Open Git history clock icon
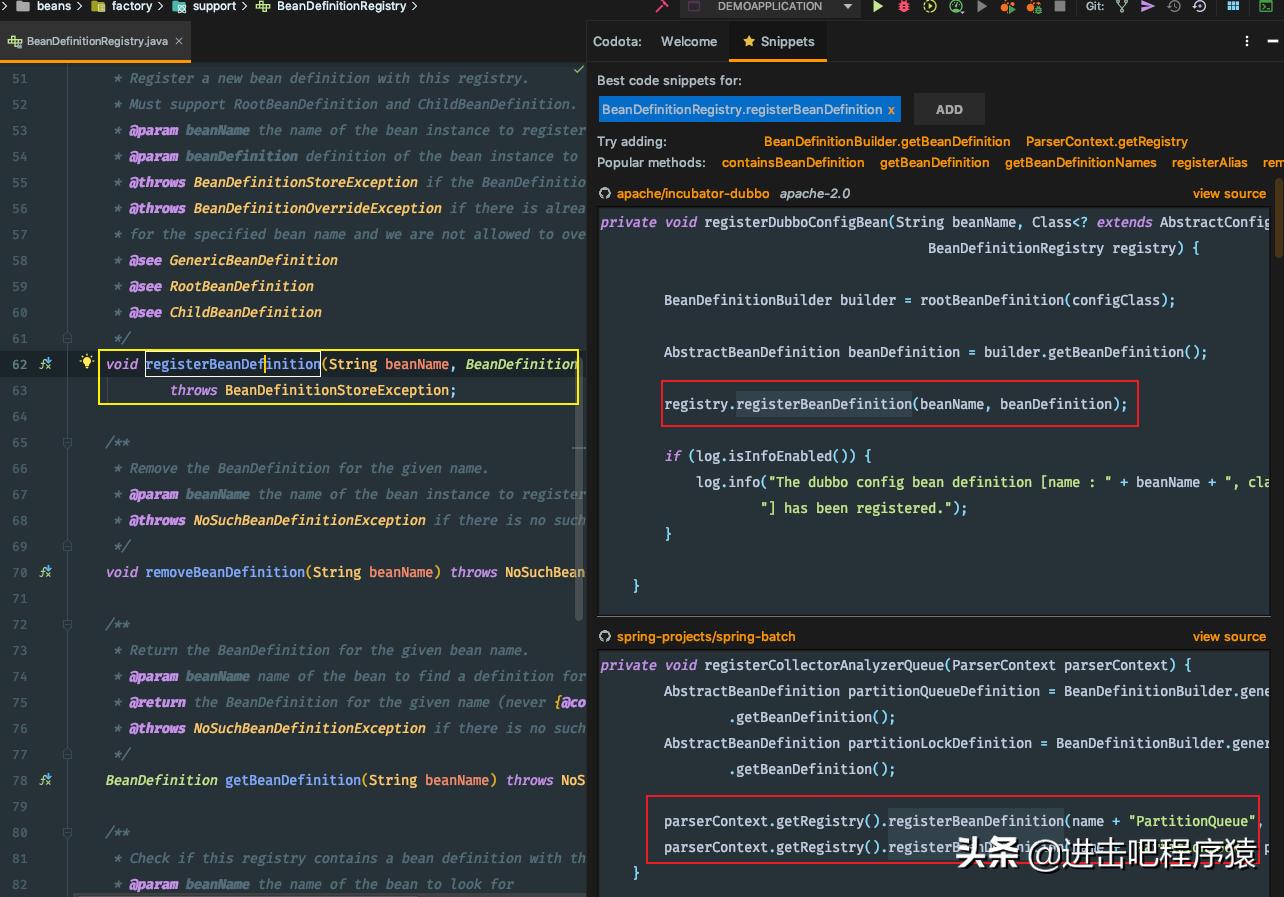1284x897 pixels. point(1173,7)
